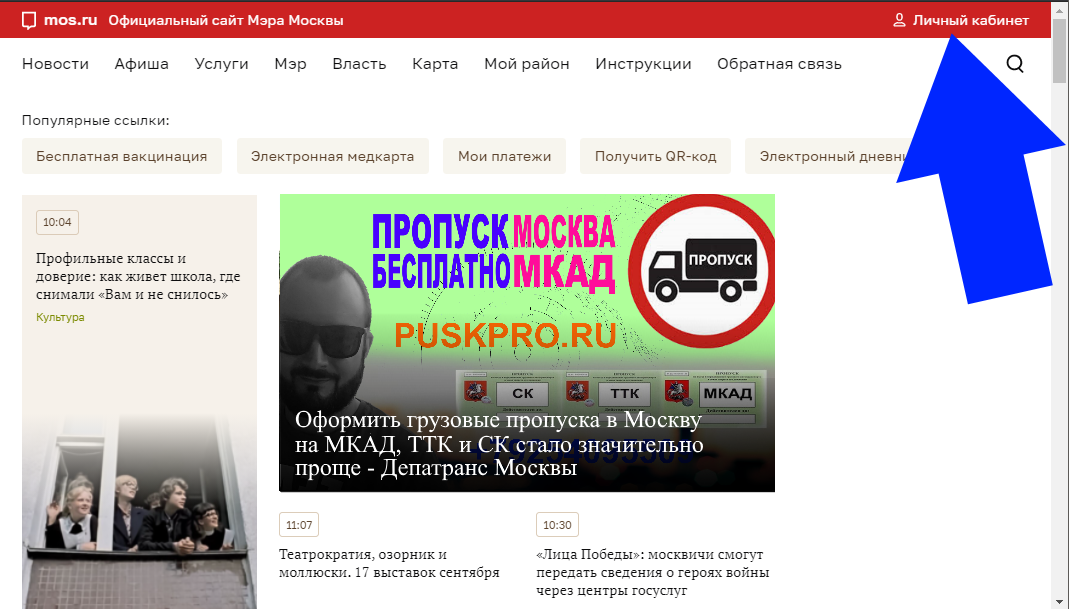Open the Власть section
1069x609 pixels.
(359, 63)
